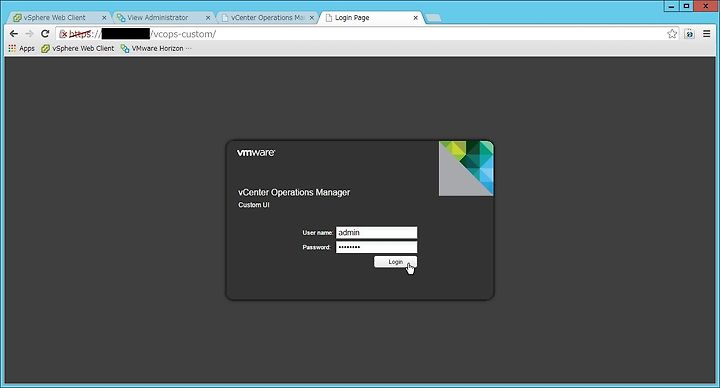
Task: Click the 'vCenter Operations Manager' title text
Action: coord(294,192)
